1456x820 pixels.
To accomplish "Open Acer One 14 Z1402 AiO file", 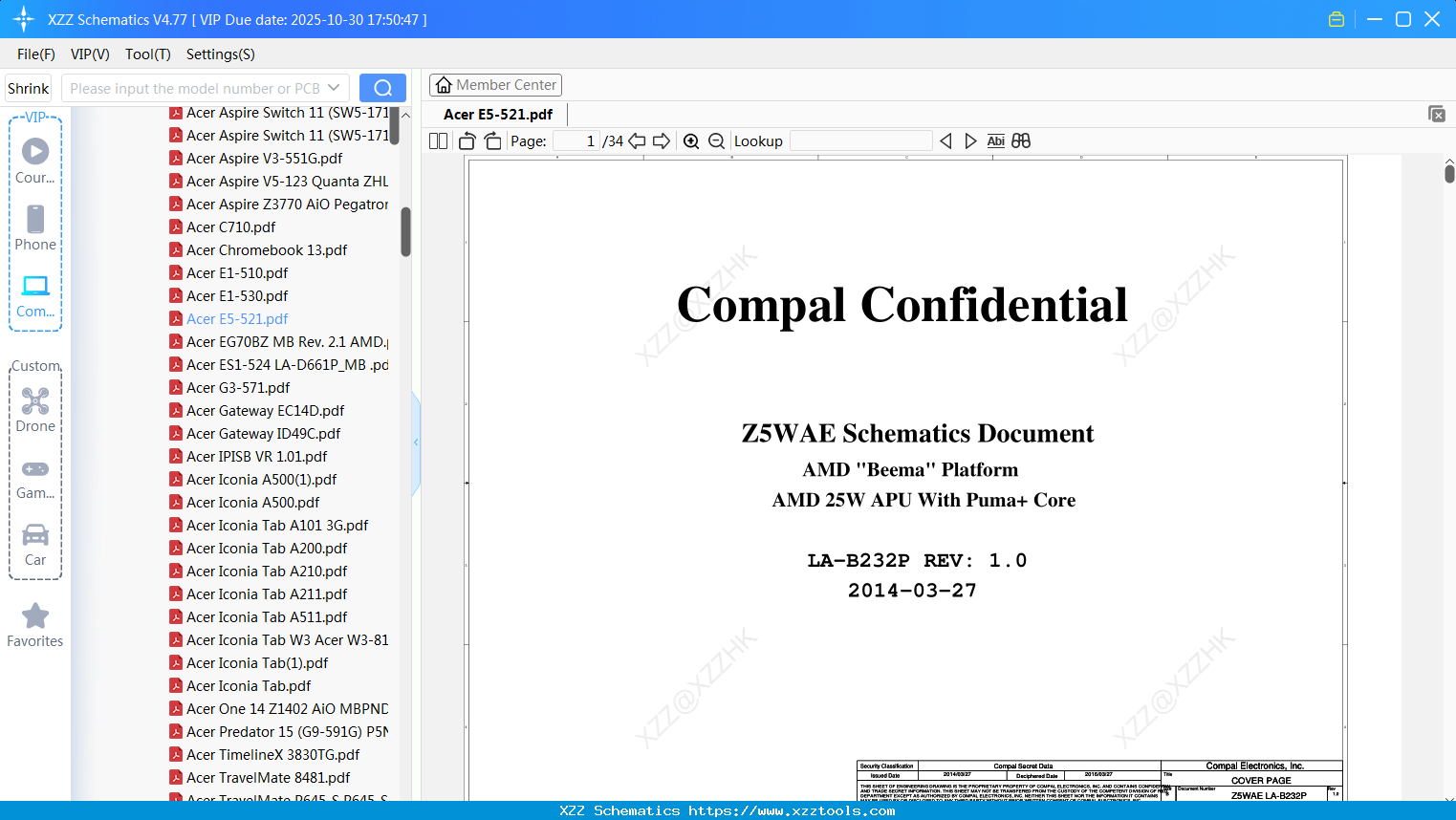I will 279,709.
